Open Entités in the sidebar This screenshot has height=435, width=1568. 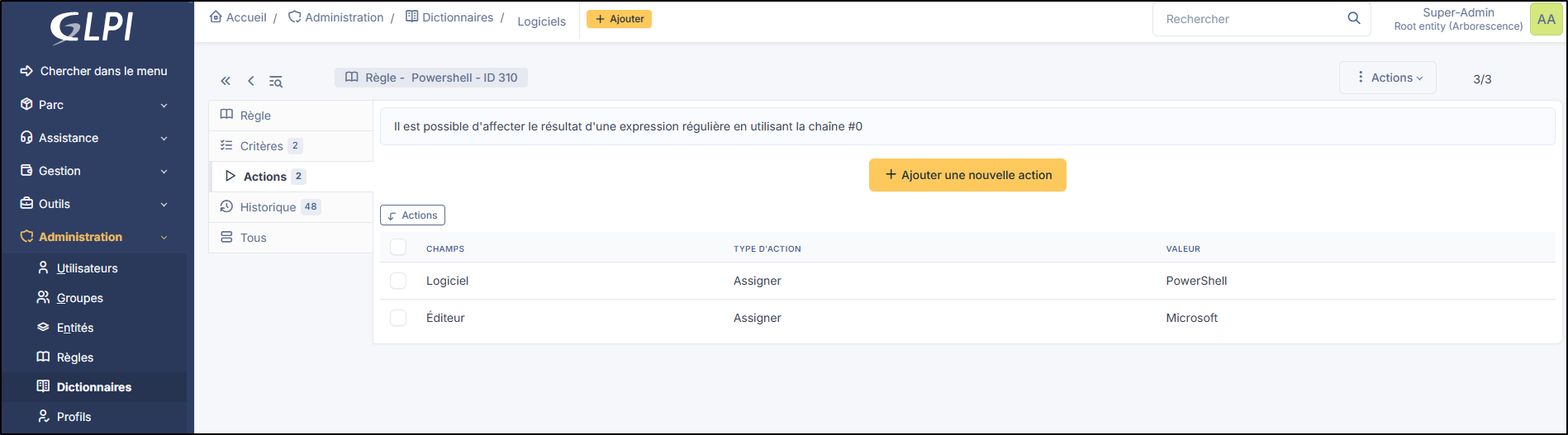74,328
